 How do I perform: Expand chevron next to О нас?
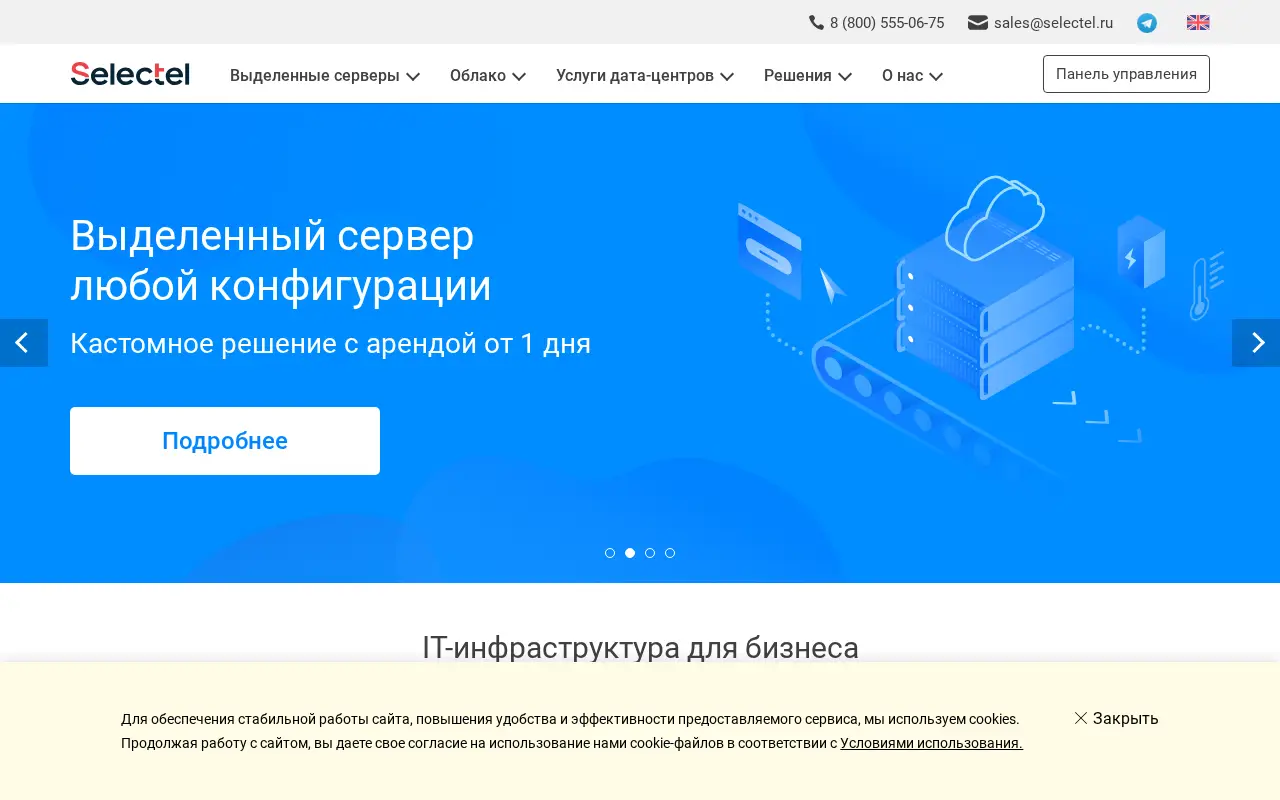[x=936, y=76]
